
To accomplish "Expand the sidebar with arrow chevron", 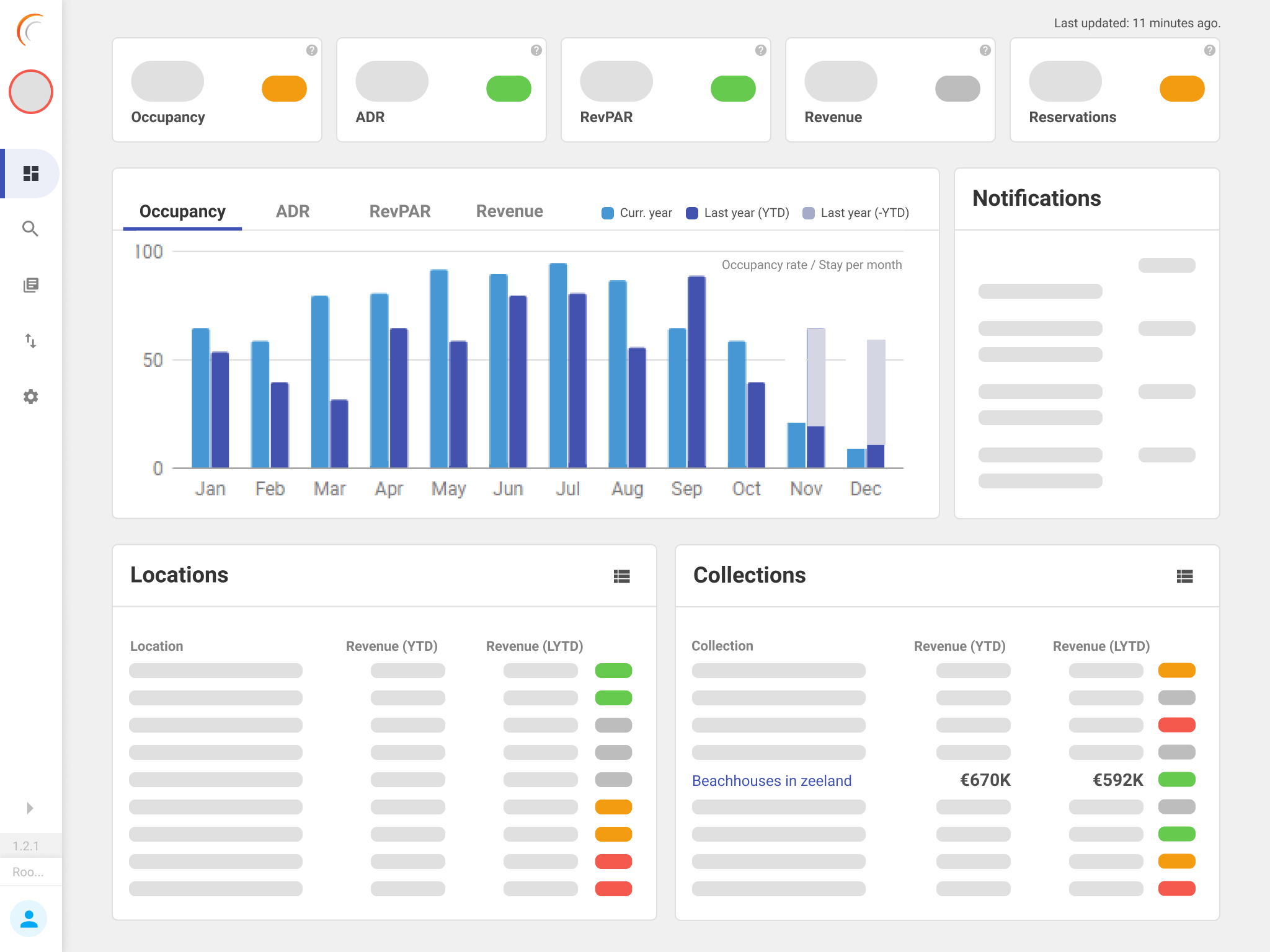I will click(30, 808).
